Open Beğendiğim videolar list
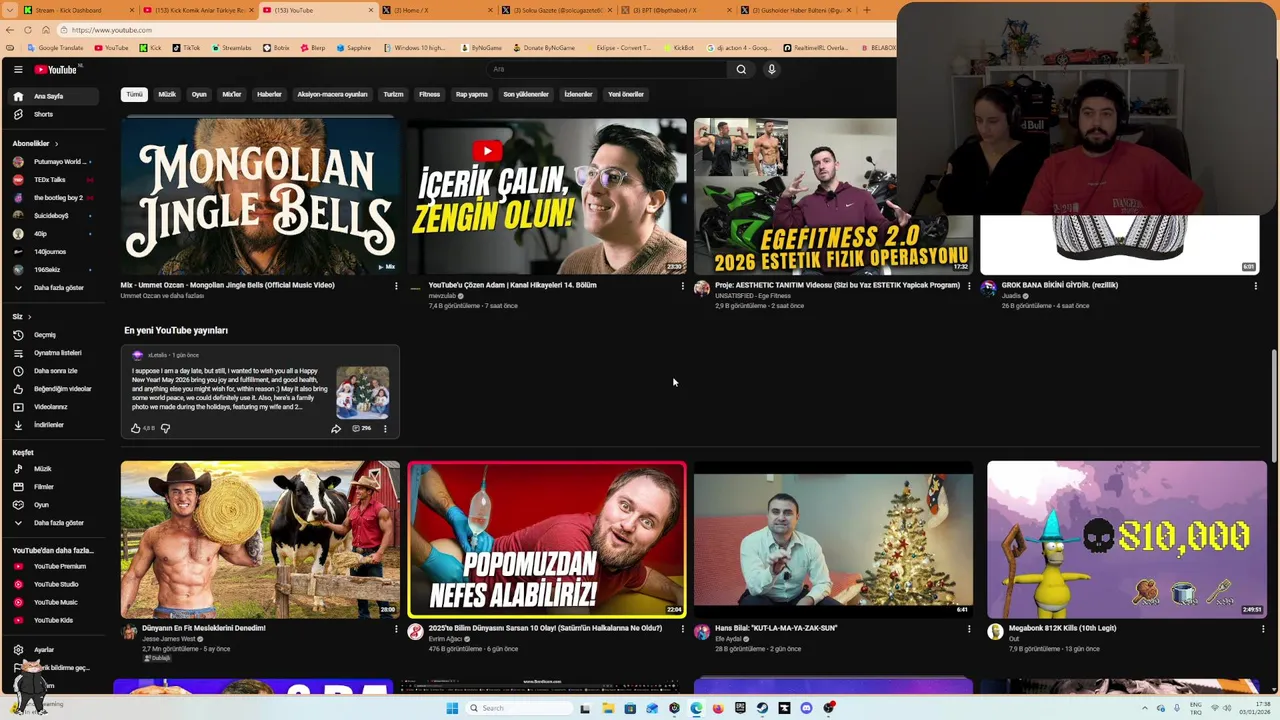 [x=52, y=389]
